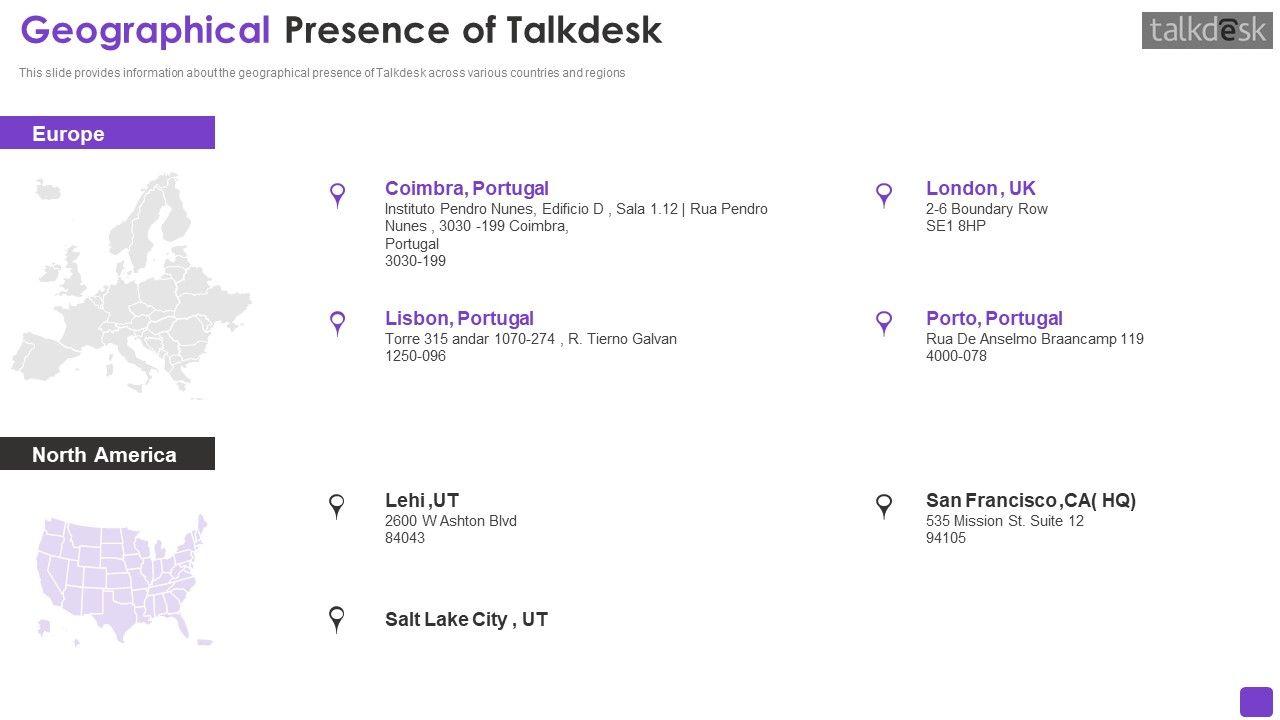Viewport: 1280px width, 720px height.
Task: Click the purple square in bottom corner
Action: tap(1256, 702)
